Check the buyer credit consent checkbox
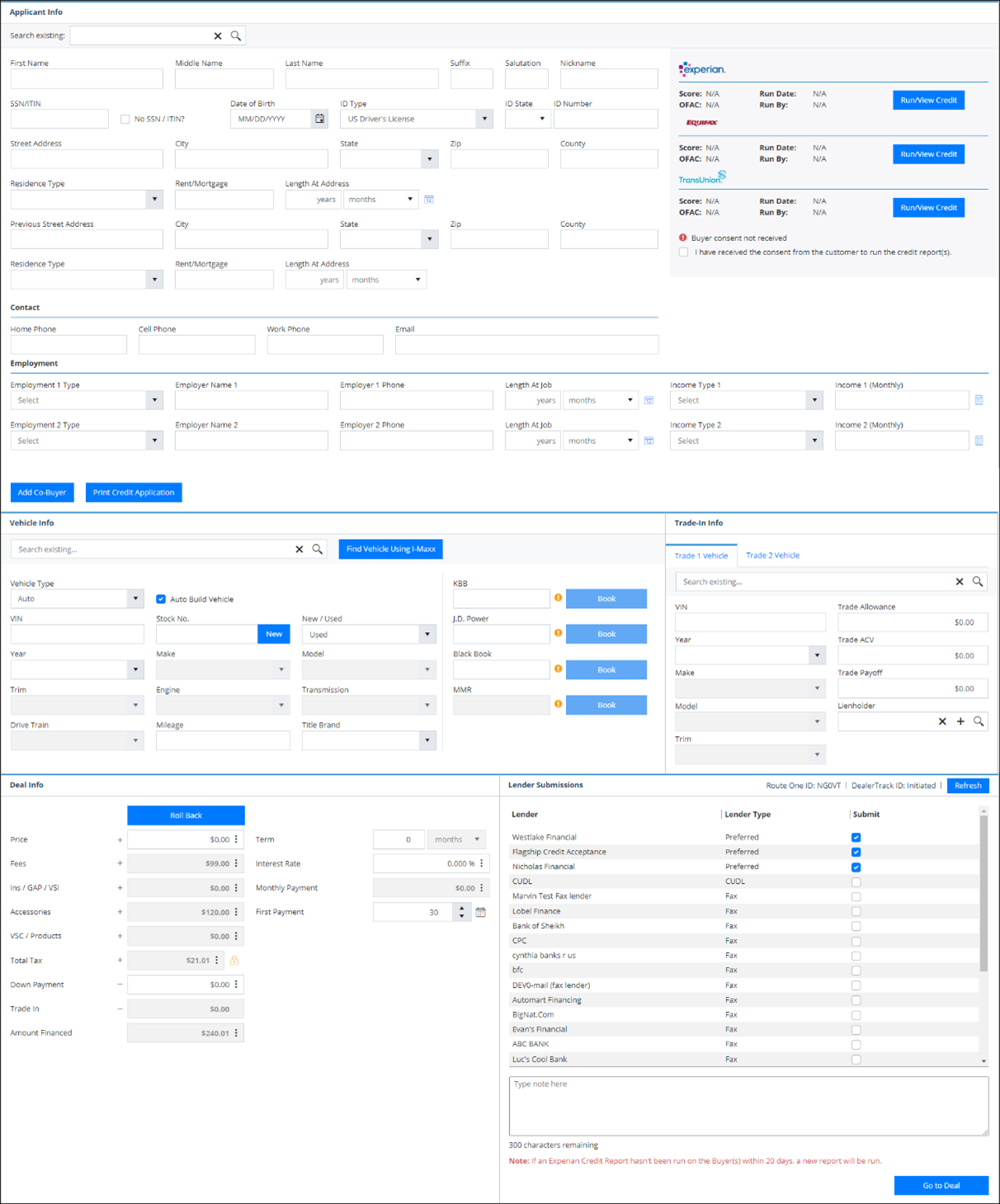 click(x=683, y=252)
